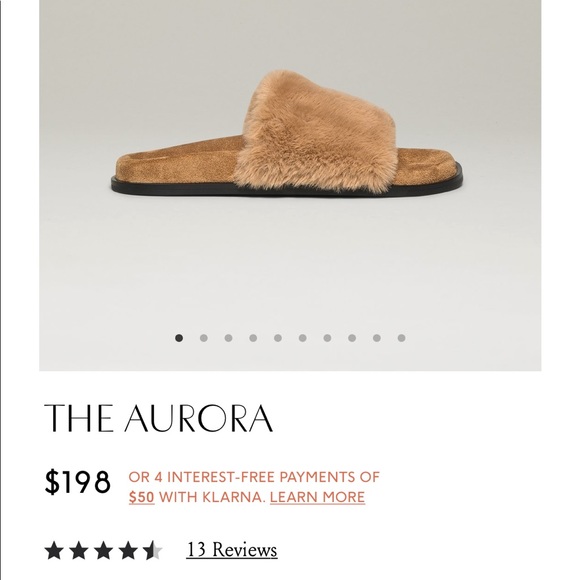Show the sixth carousel image dot
The width and height of the screenshot is (580, 580).
point(303,338)
